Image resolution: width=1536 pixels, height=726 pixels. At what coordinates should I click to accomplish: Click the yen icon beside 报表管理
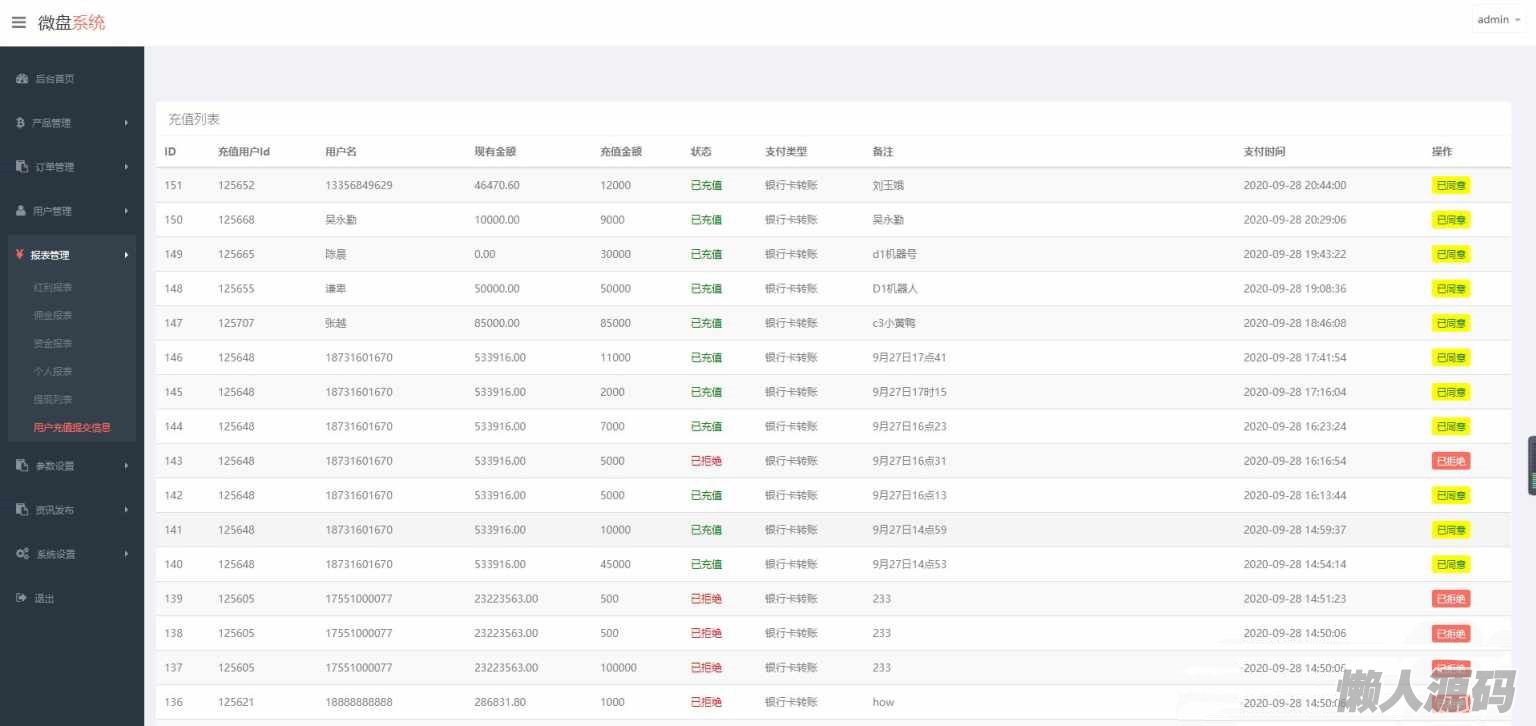point(20,255)
